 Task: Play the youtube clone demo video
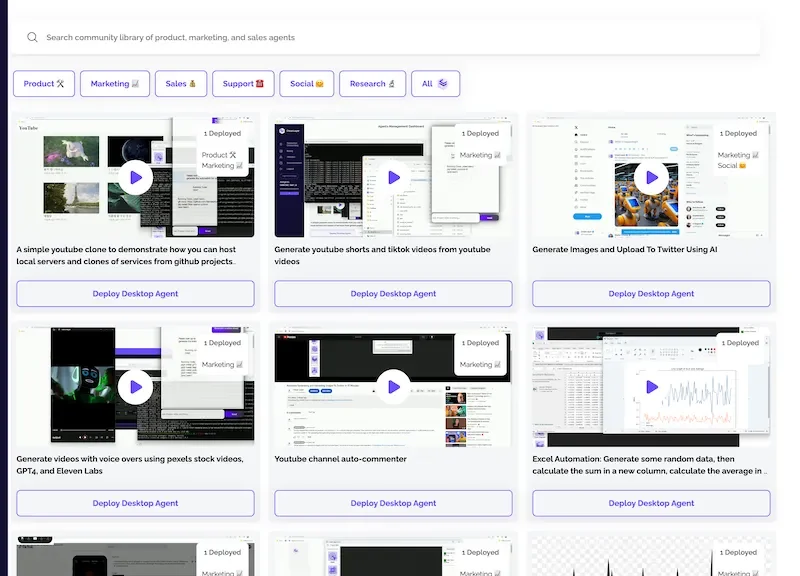[136, 178]
